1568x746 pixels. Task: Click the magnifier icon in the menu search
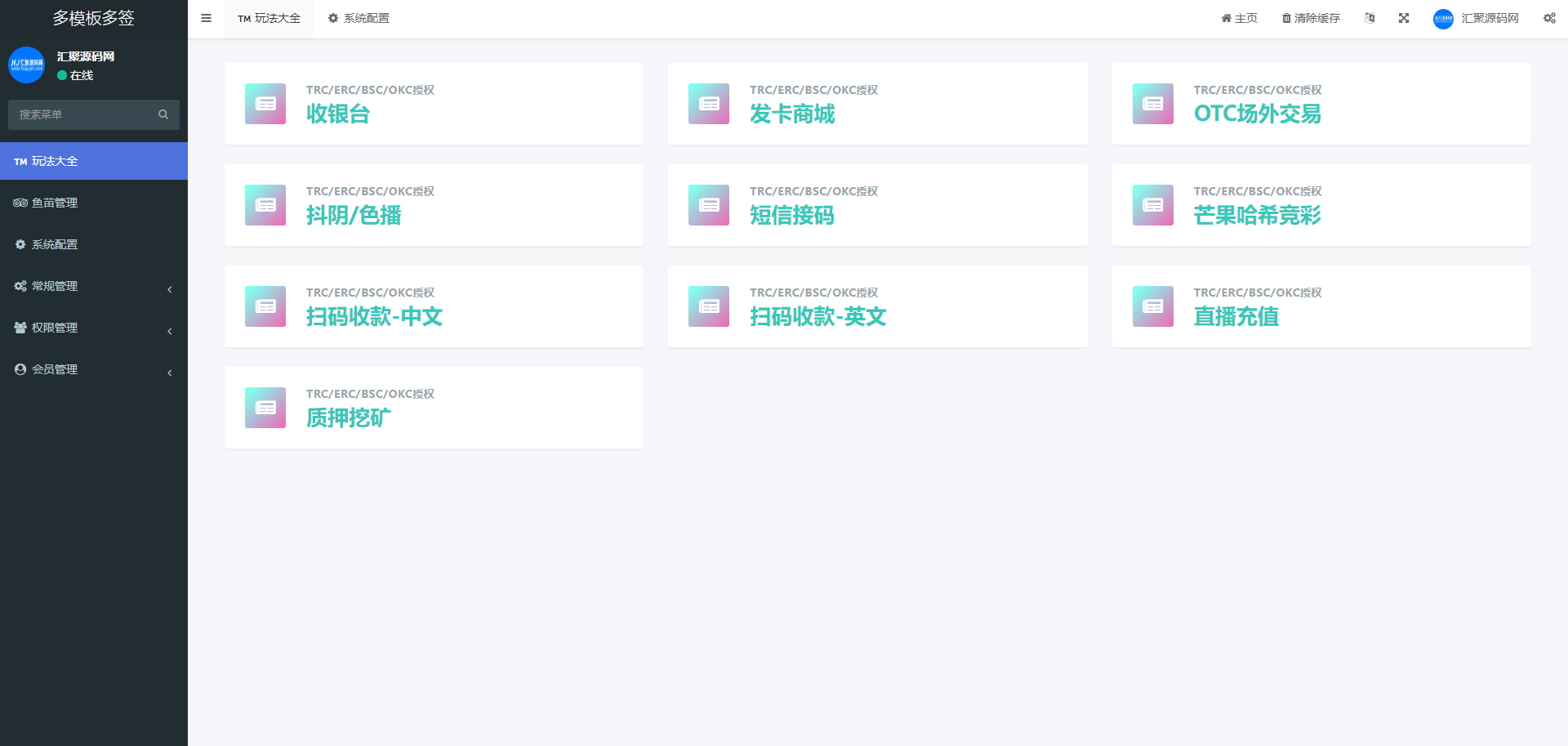[x=163, y=114]
